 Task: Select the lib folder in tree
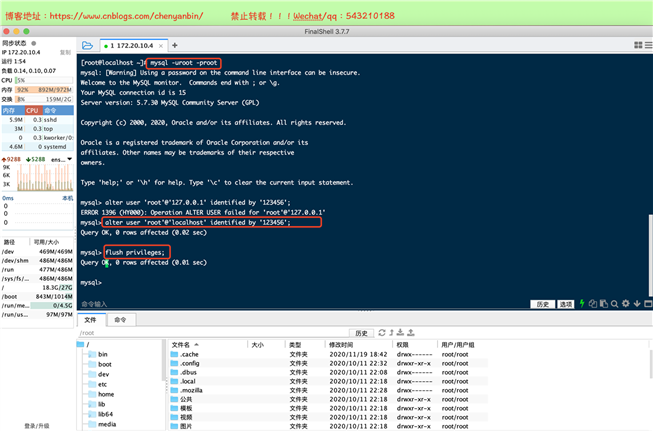point(97,404)
